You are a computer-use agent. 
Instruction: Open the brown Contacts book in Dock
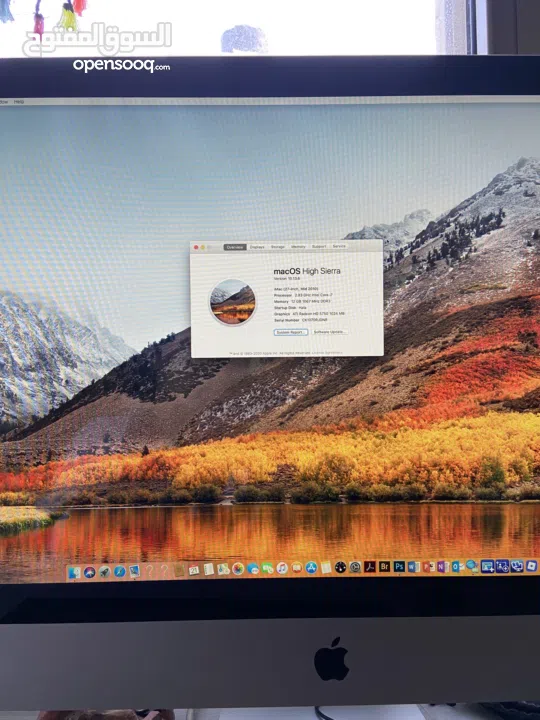tap(179, 570)
